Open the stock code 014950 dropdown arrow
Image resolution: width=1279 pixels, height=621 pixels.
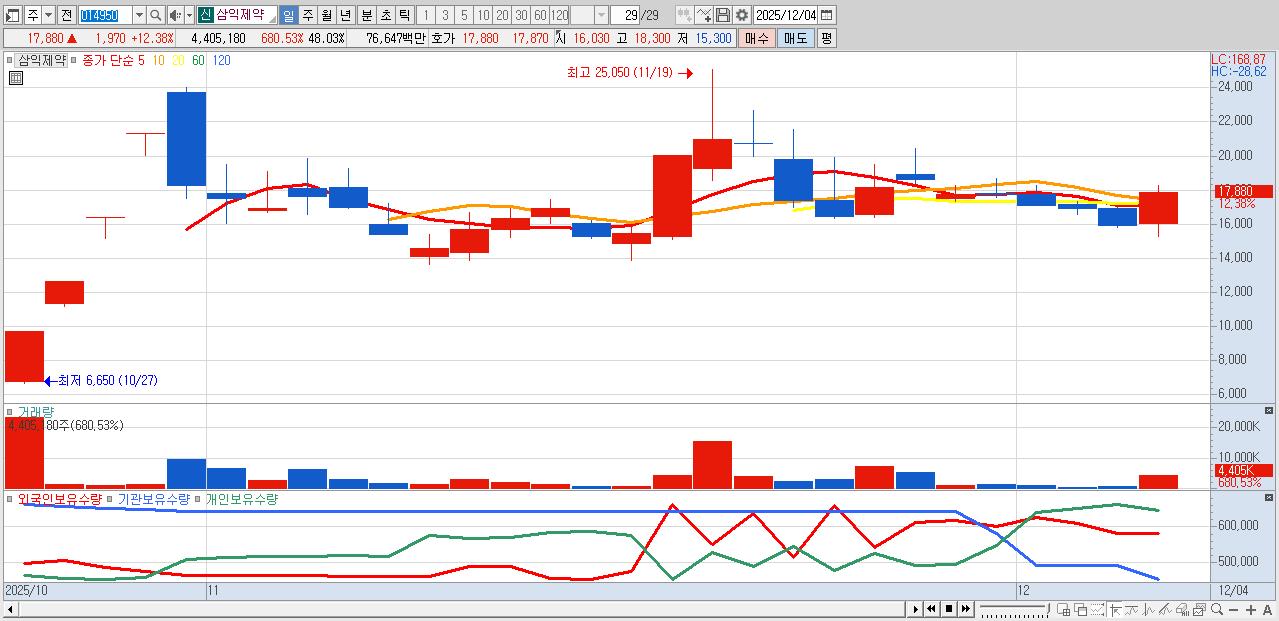tap(139, 15)
